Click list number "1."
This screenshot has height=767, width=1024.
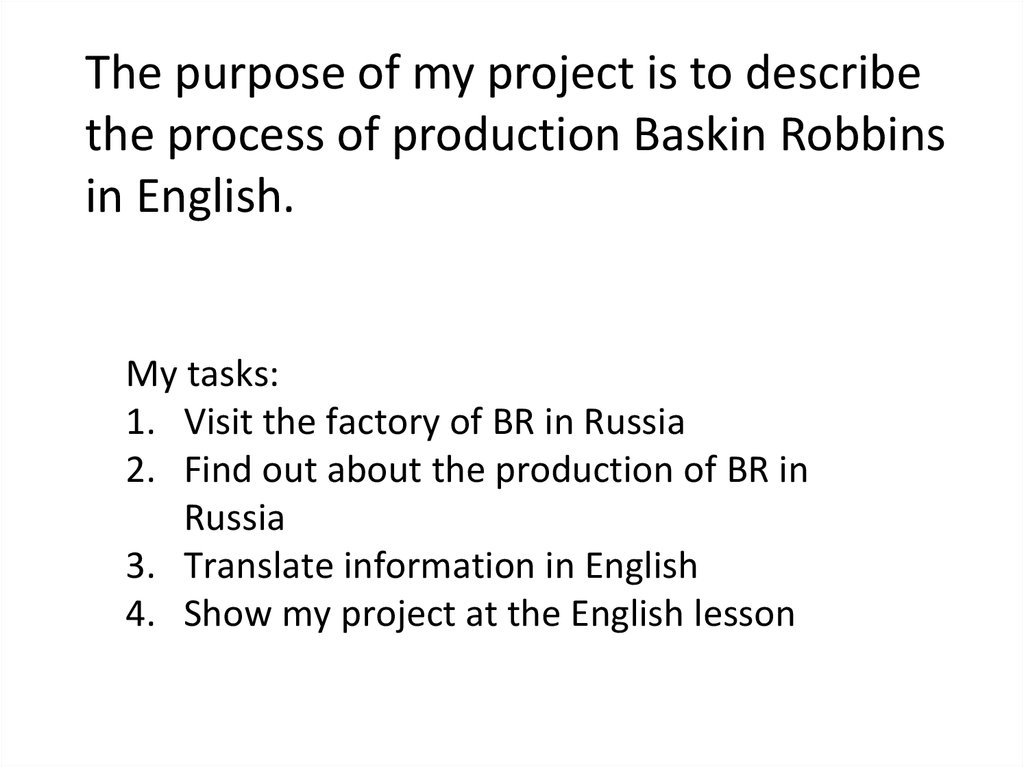(x=140, y=423)
